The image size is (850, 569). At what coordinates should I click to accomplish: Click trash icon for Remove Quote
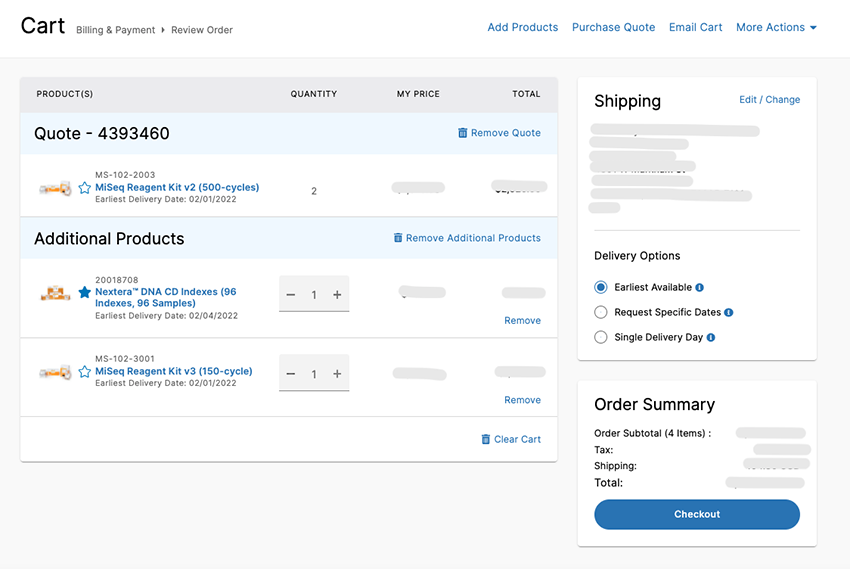point(462,133)
